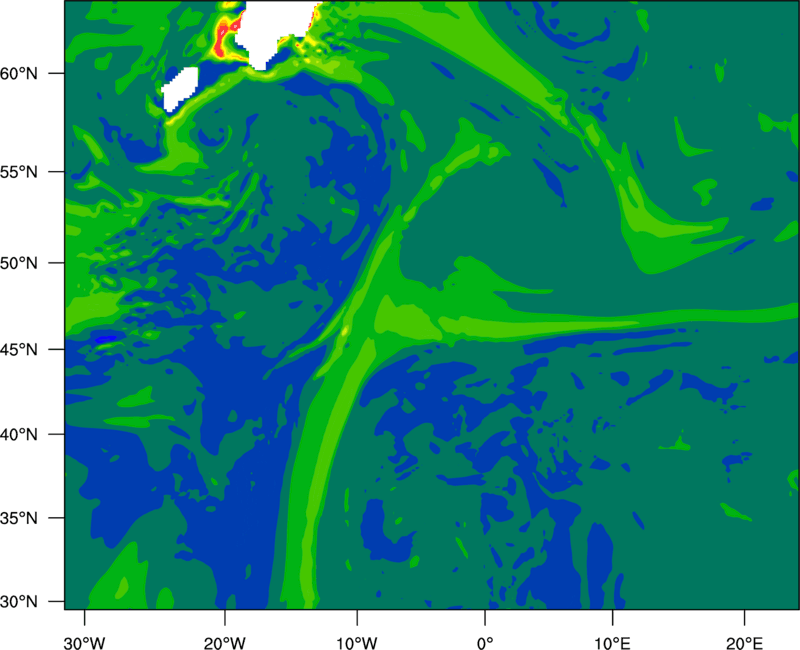The height and width of the screenshot is (650, 800).
Task: Click the 45°N latitude label
Action: [19, 349]
